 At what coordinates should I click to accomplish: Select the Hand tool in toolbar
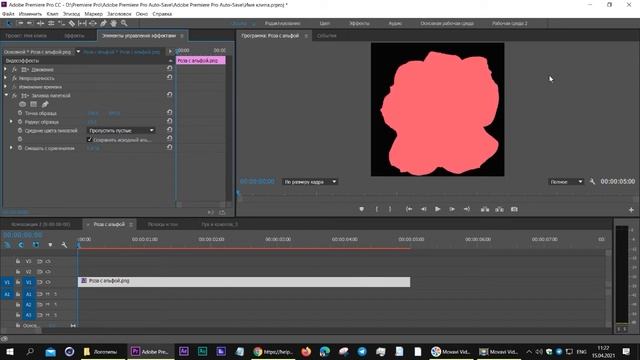pyautogui.click(x=113, y=24)
